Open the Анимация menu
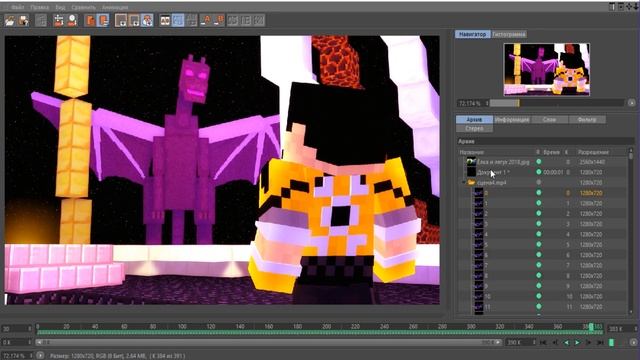The width and height of the screenshot is (640, 360). (115, 7)
